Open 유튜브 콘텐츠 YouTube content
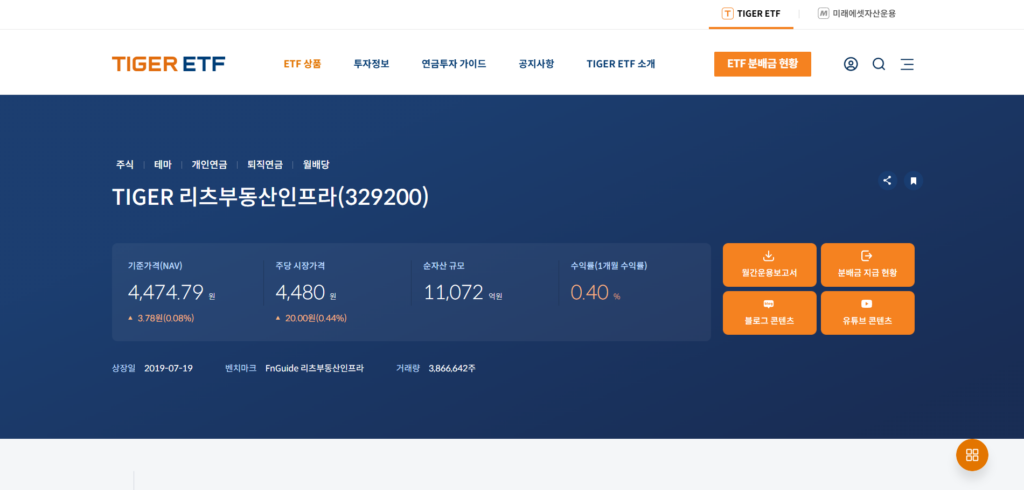 (867, 313)
